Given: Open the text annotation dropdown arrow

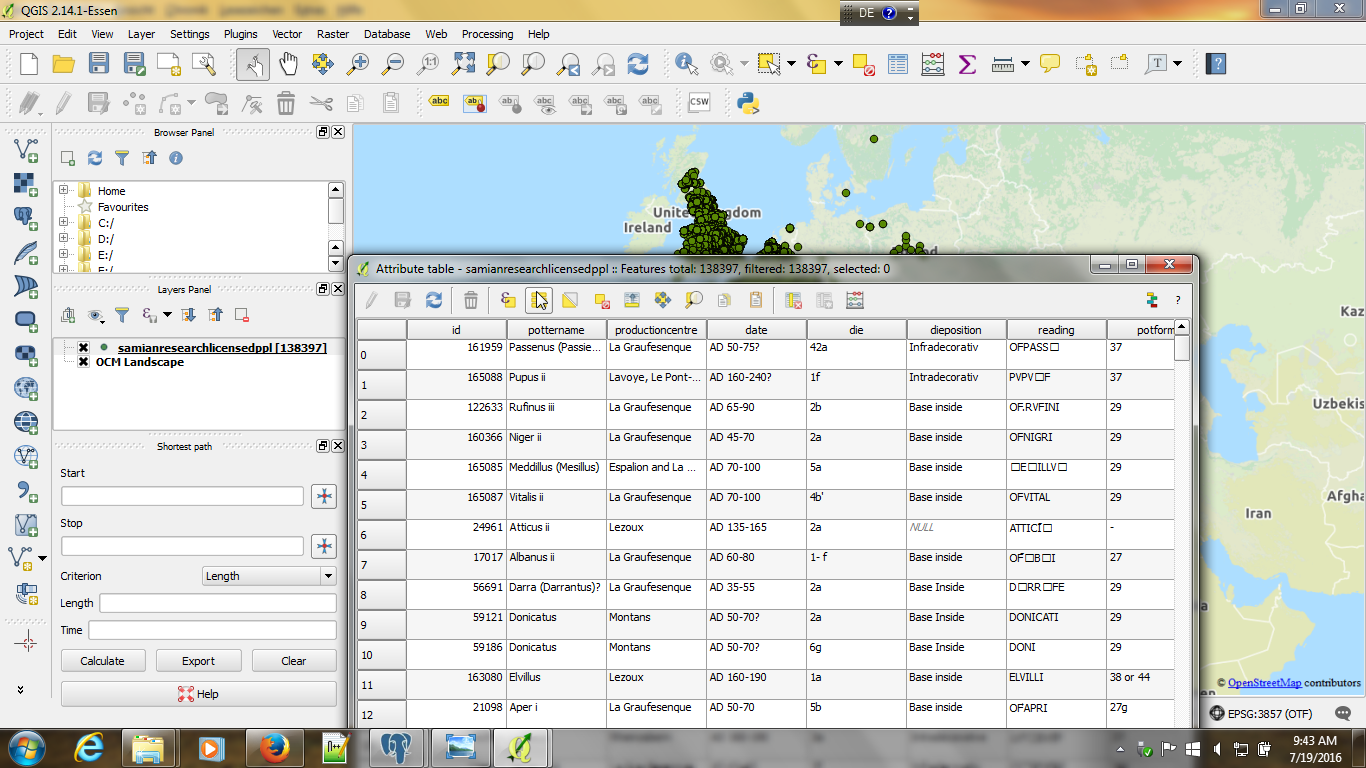Looking at the screenshot, I should tap(1177, 64).
